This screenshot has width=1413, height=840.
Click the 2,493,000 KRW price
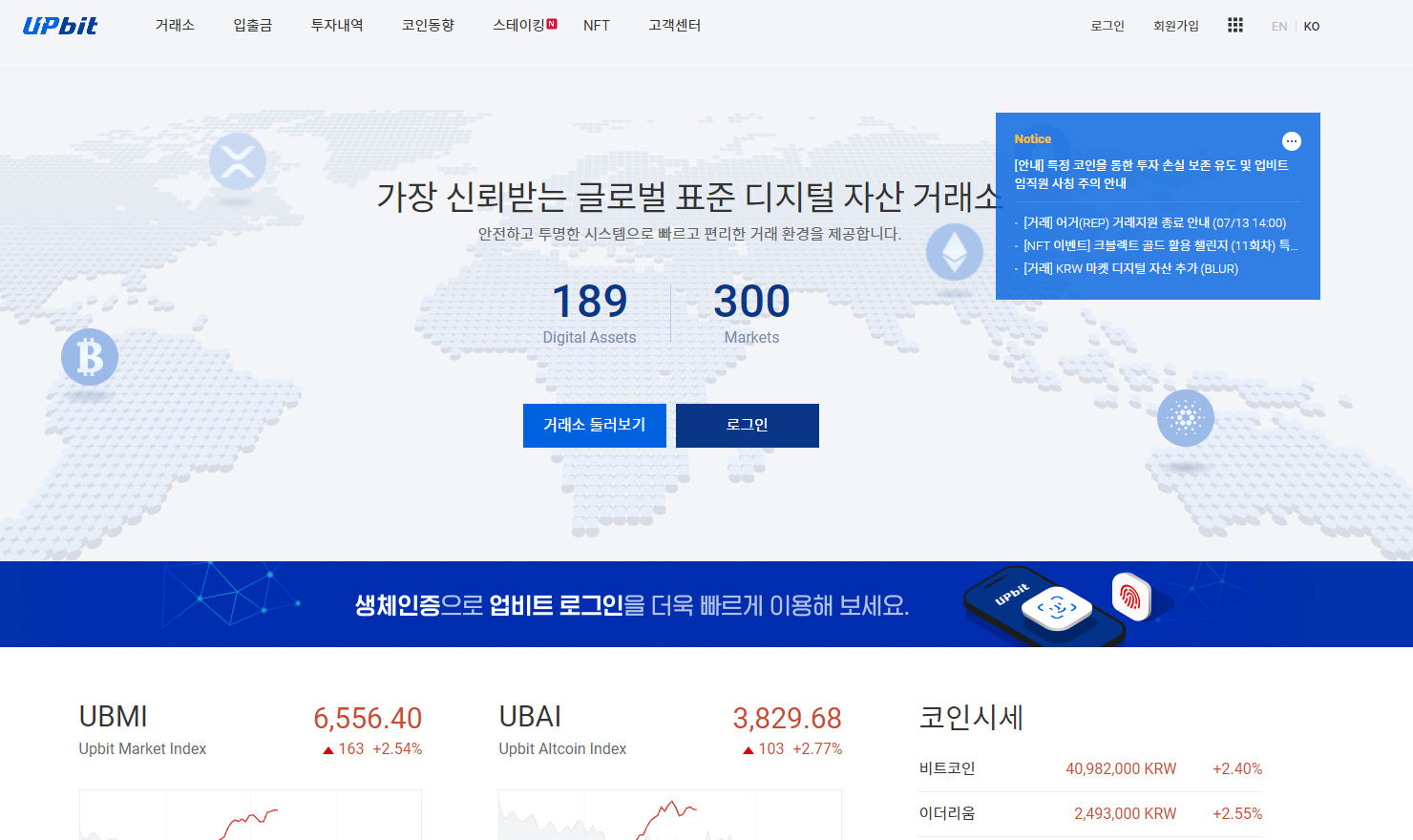coord(1125,813)
